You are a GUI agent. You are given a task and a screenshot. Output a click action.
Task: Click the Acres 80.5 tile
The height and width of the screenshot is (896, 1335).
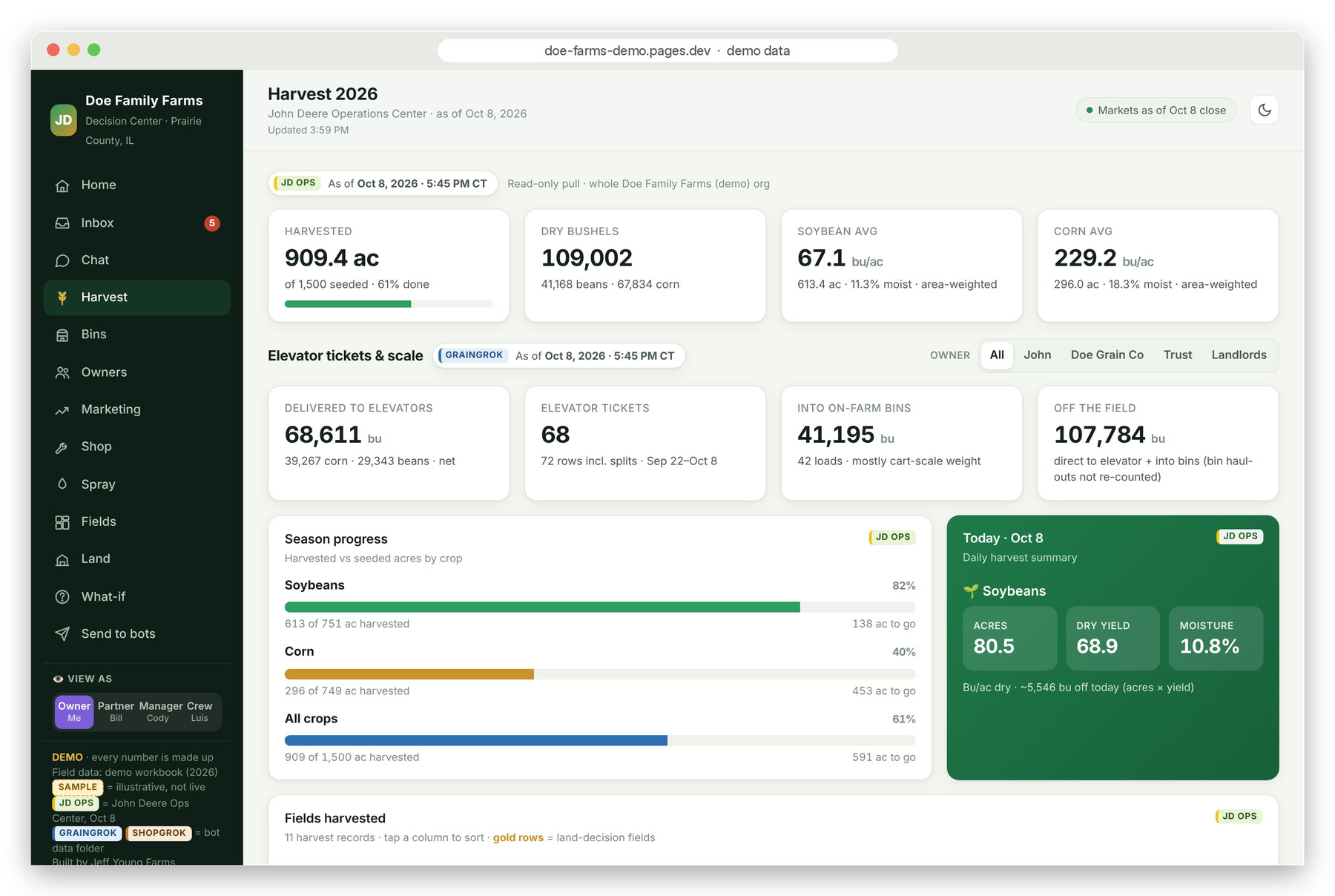pyautogui.click(x=1009, y=639)
